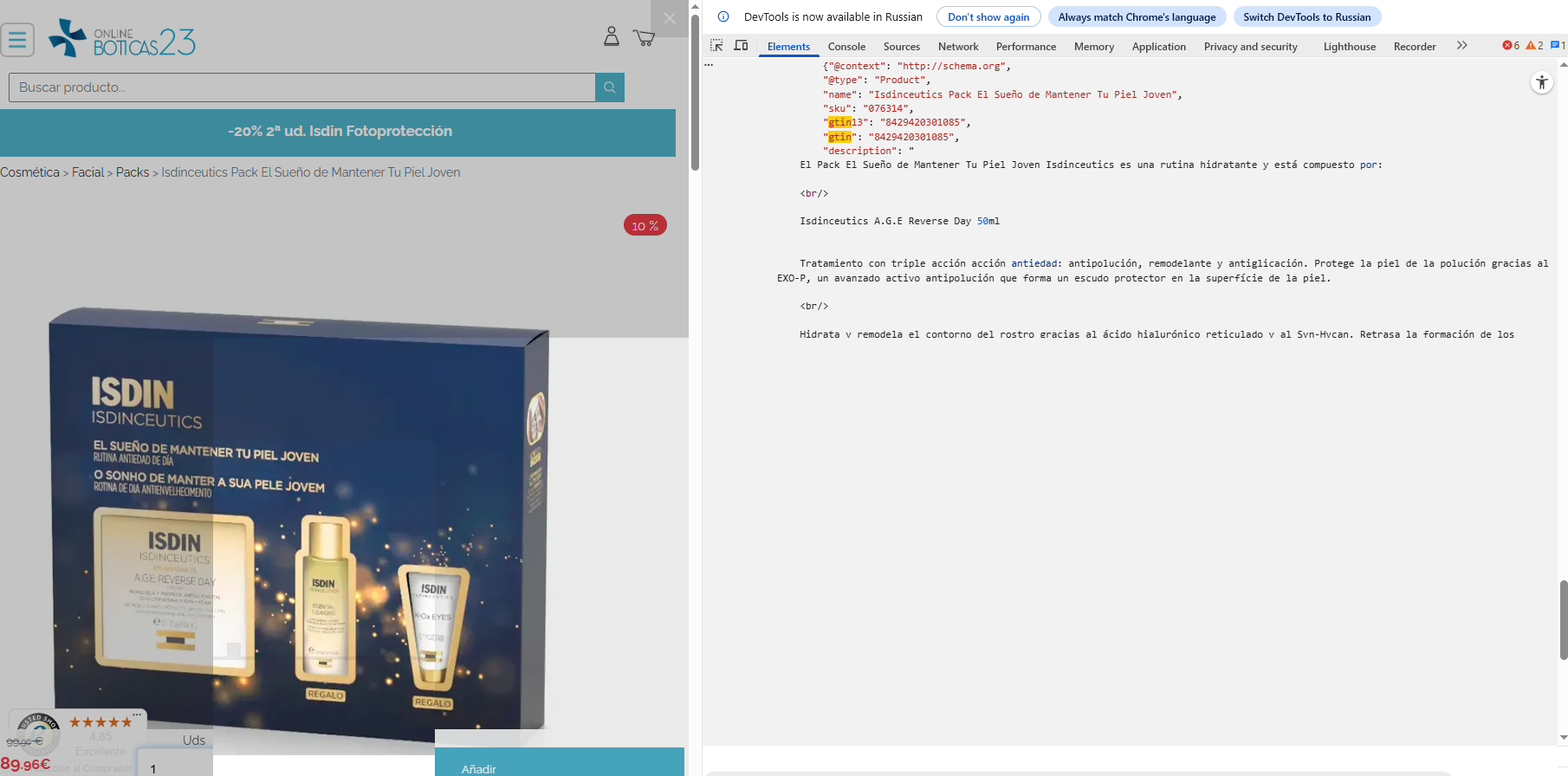Click the "@type": "Product" line

pyautogui.click(x=877, y=80)
